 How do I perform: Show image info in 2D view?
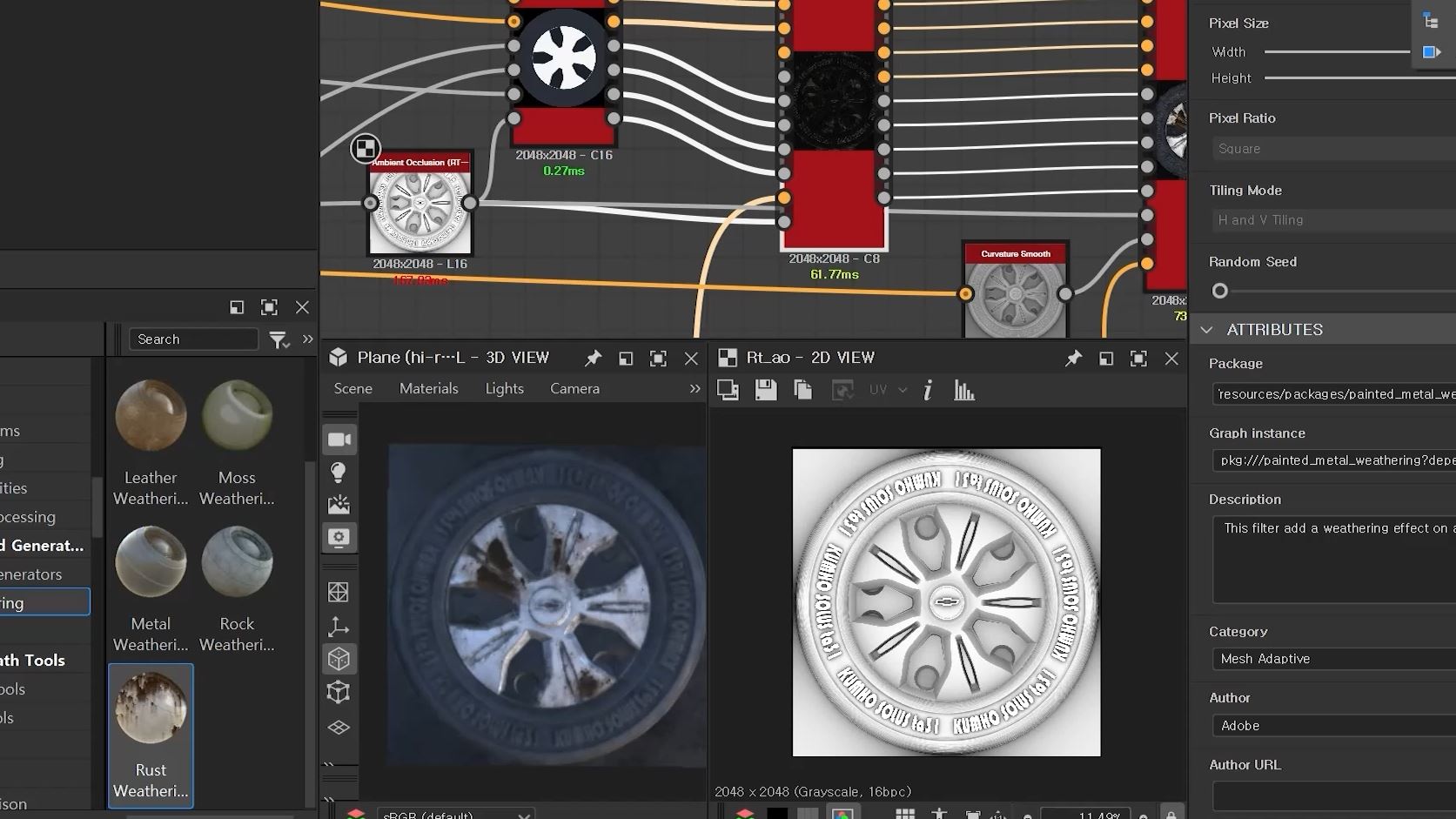tap(928, 391)
